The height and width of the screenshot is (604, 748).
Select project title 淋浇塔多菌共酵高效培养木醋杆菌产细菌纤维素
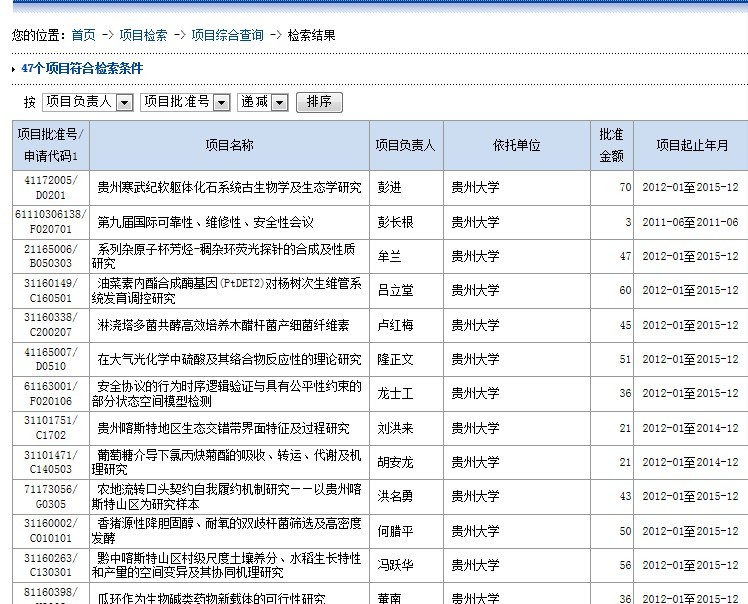[x=223, y=325]
